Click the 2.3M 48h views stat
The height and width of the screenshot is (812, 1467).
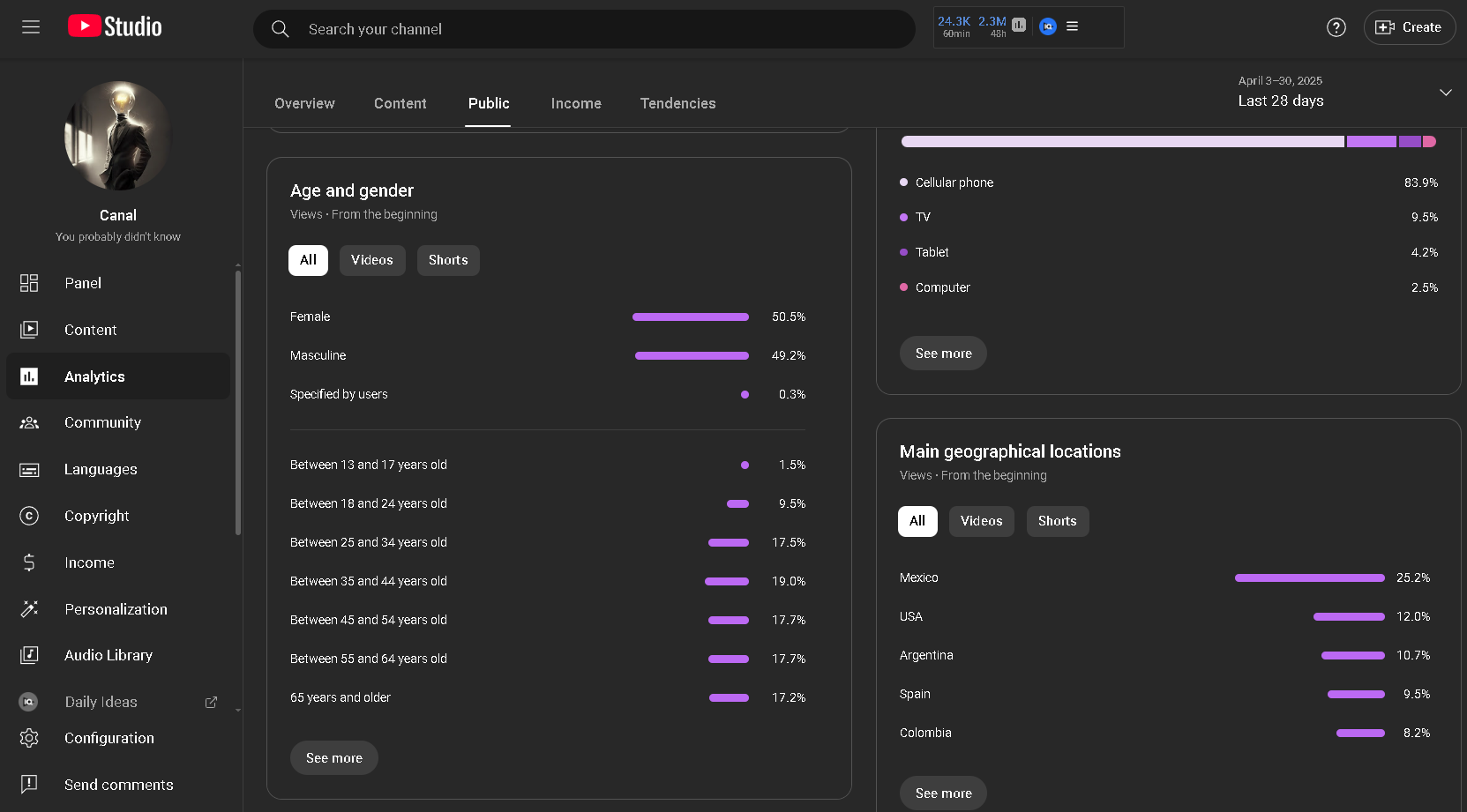[x=992, y=26]
